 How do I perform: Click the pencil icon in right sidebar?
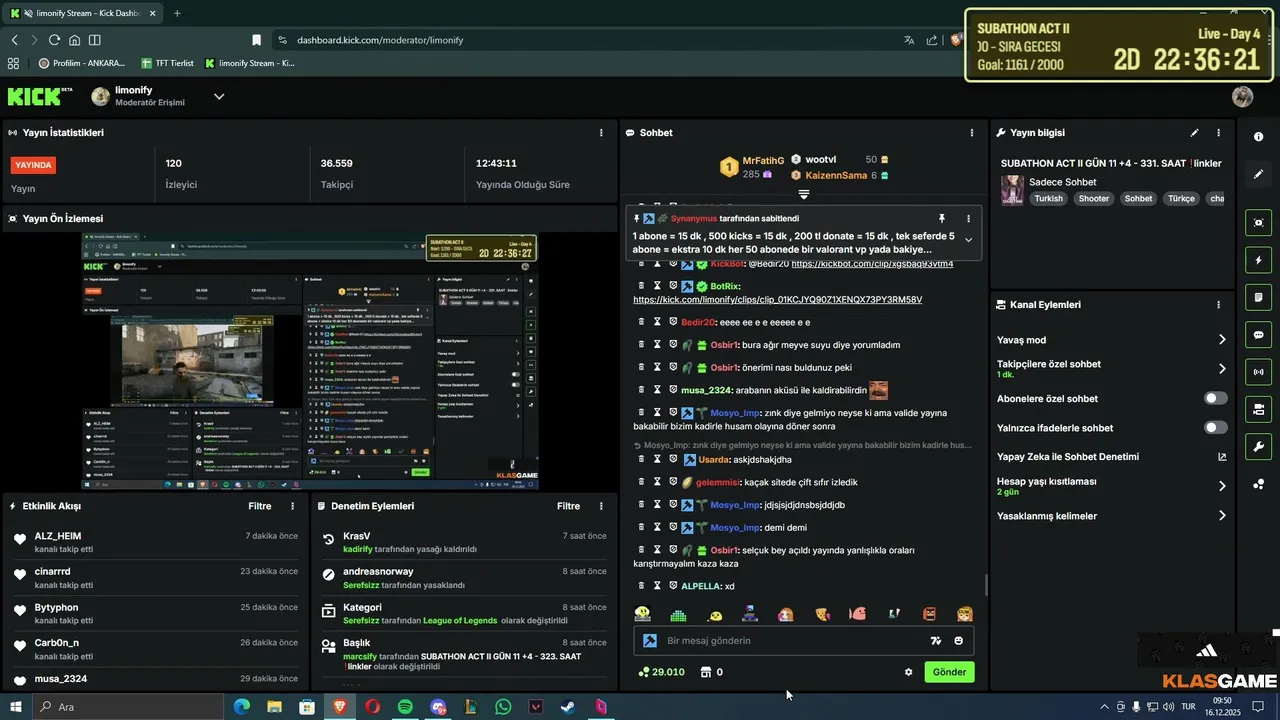[1258, 174]
